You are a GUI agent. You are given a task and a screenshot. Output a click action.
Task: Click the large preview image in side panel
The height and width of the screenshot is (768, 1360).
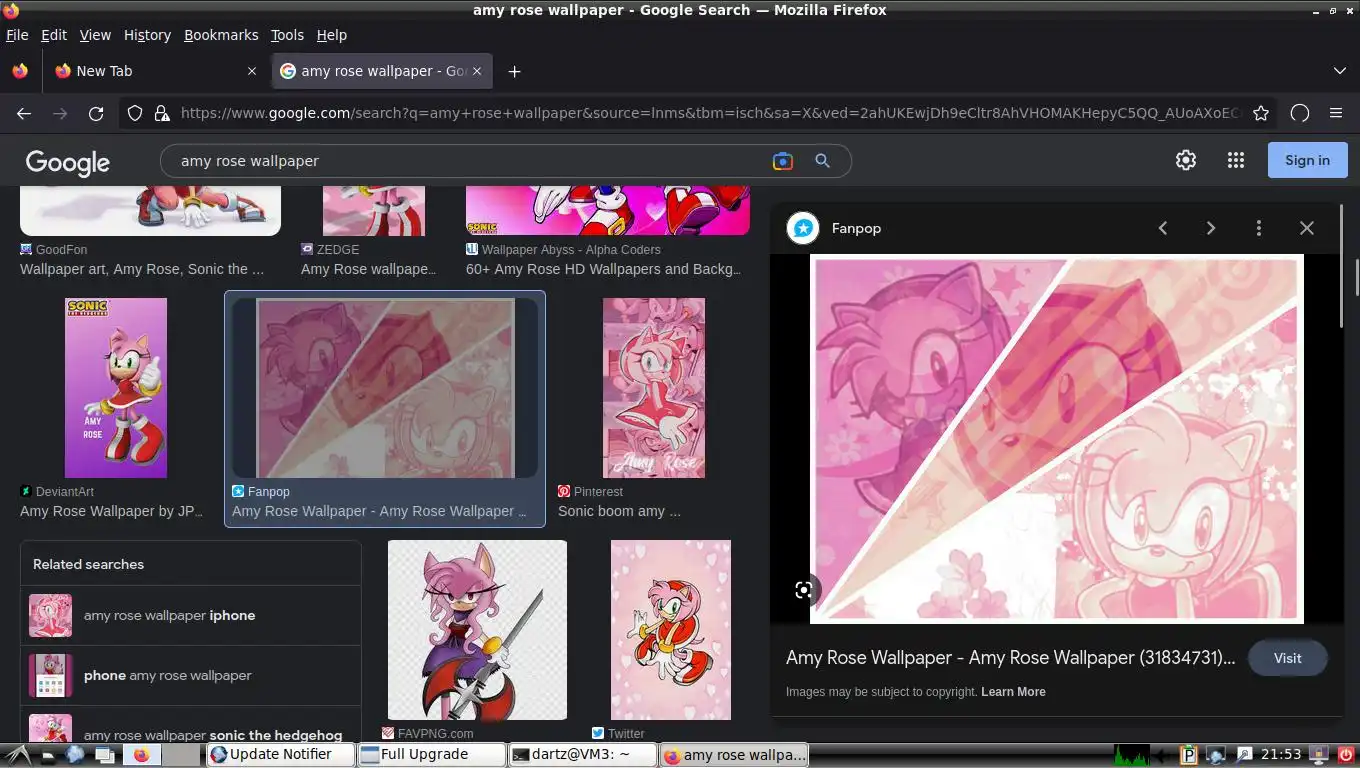[1057, 439]
